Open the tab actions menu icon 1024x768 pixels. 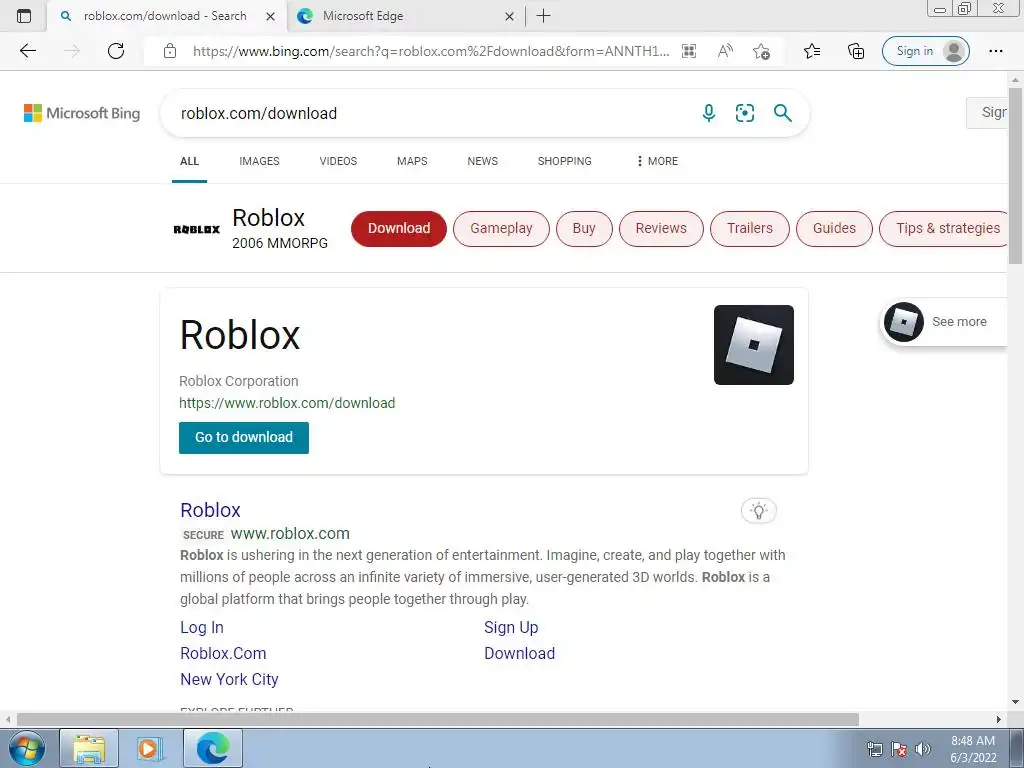coord(24,16)
